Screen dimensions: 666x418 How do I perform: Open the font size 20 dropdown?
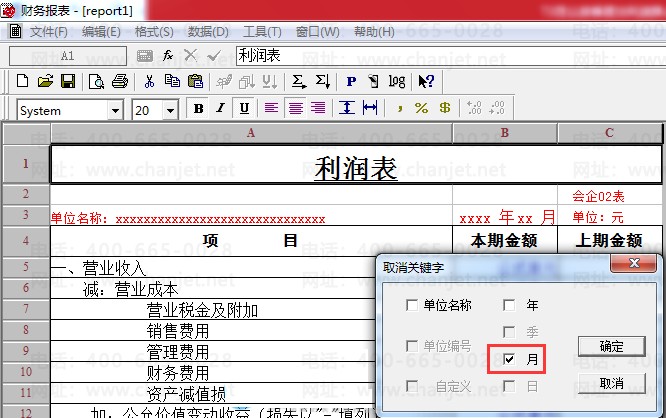coord(170,111)
